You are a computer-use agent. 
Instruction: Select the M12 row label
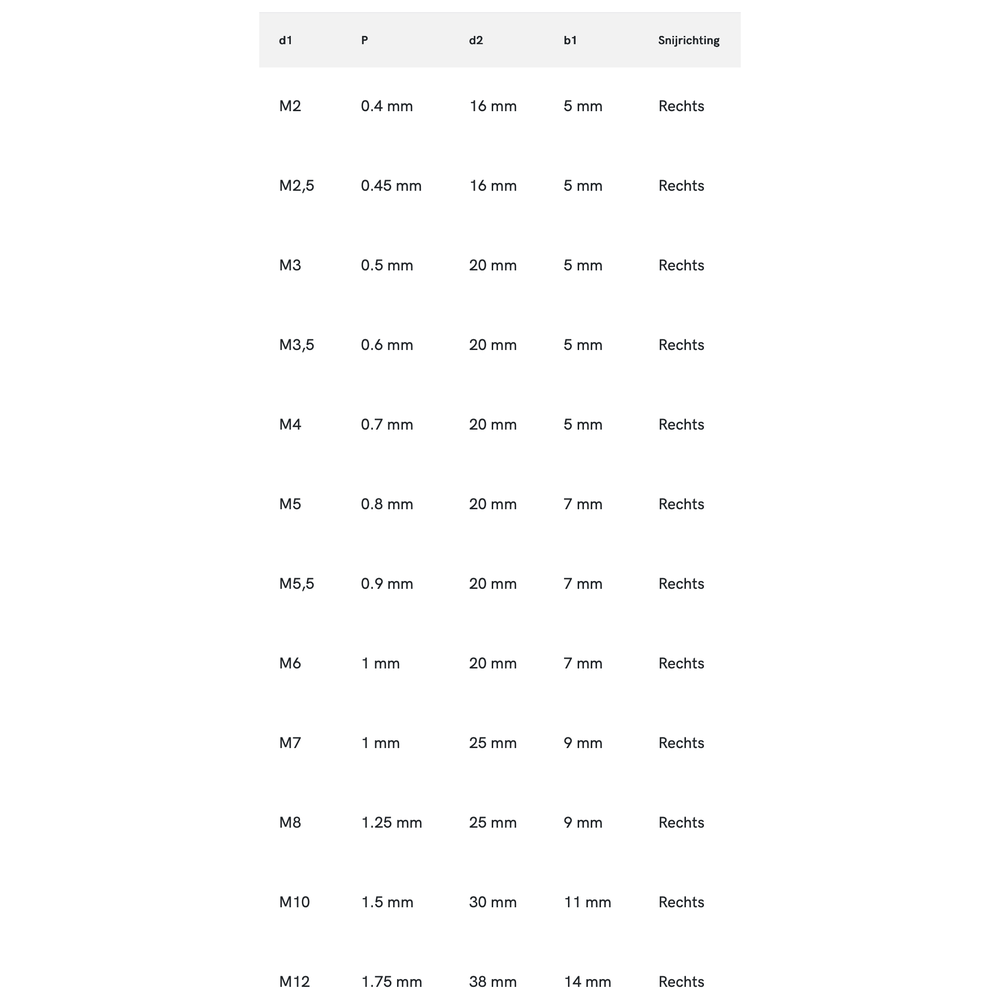click(x=294, y=982)
